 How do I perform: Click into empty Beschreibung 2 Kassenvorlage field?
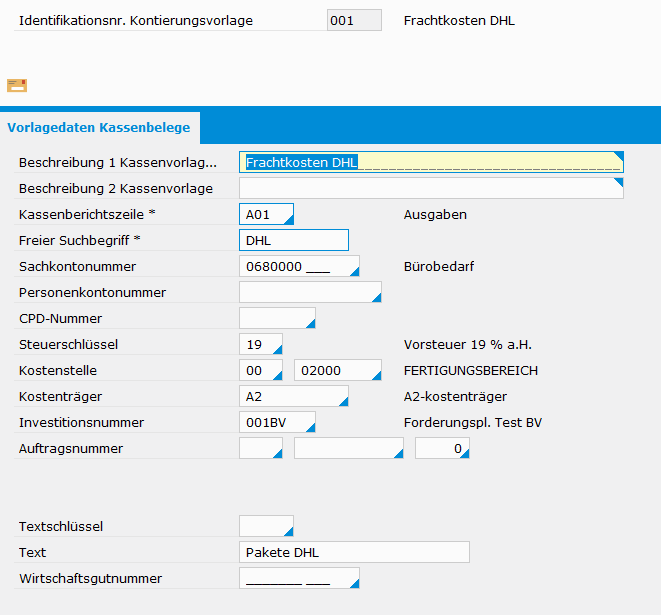(431, 188)
